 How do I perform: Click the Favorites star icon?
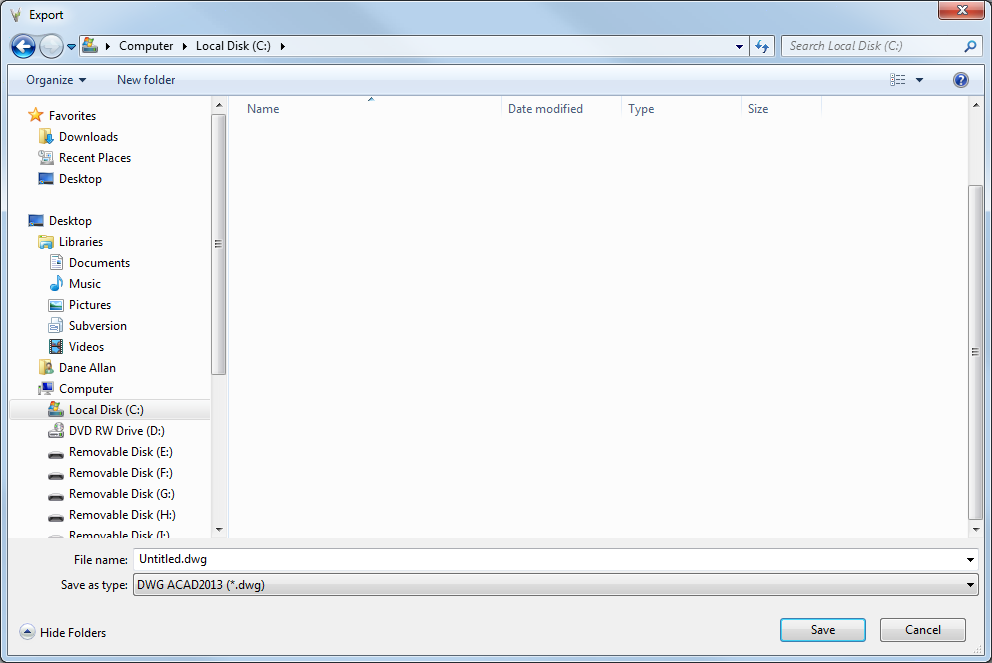coord(35,115)
